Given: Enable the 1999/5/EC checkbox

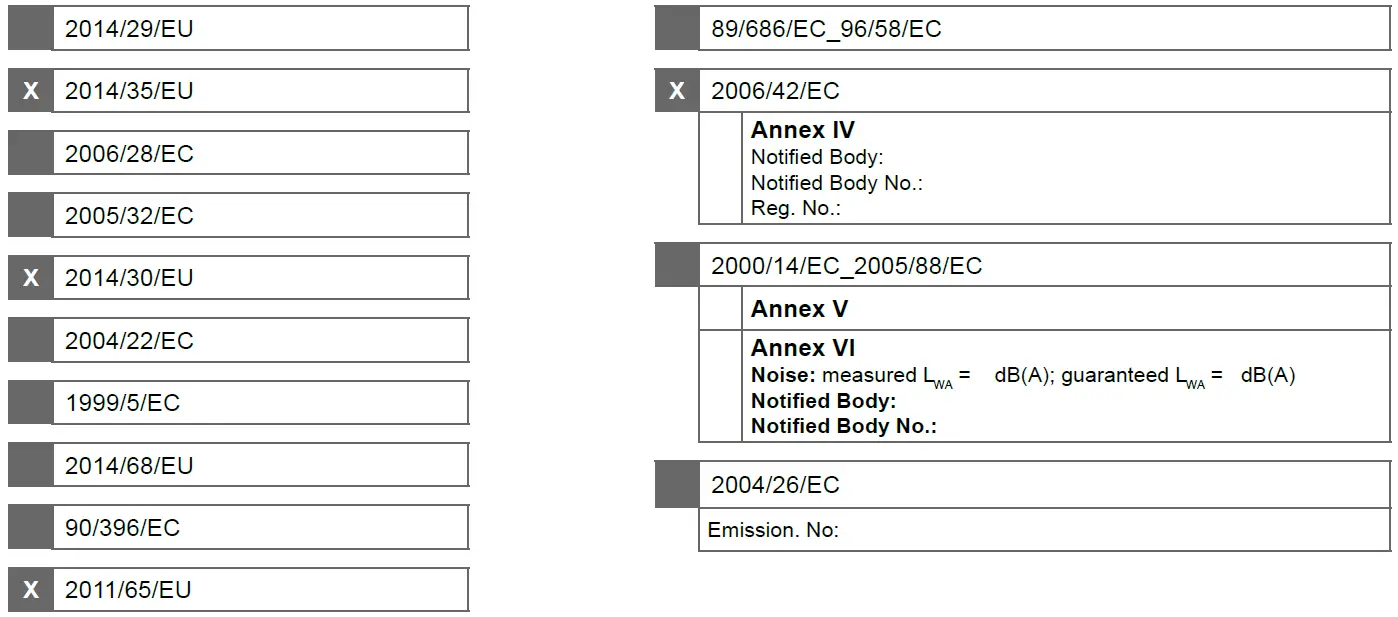Looking at the screenshot, I should (x=30, y=403).
